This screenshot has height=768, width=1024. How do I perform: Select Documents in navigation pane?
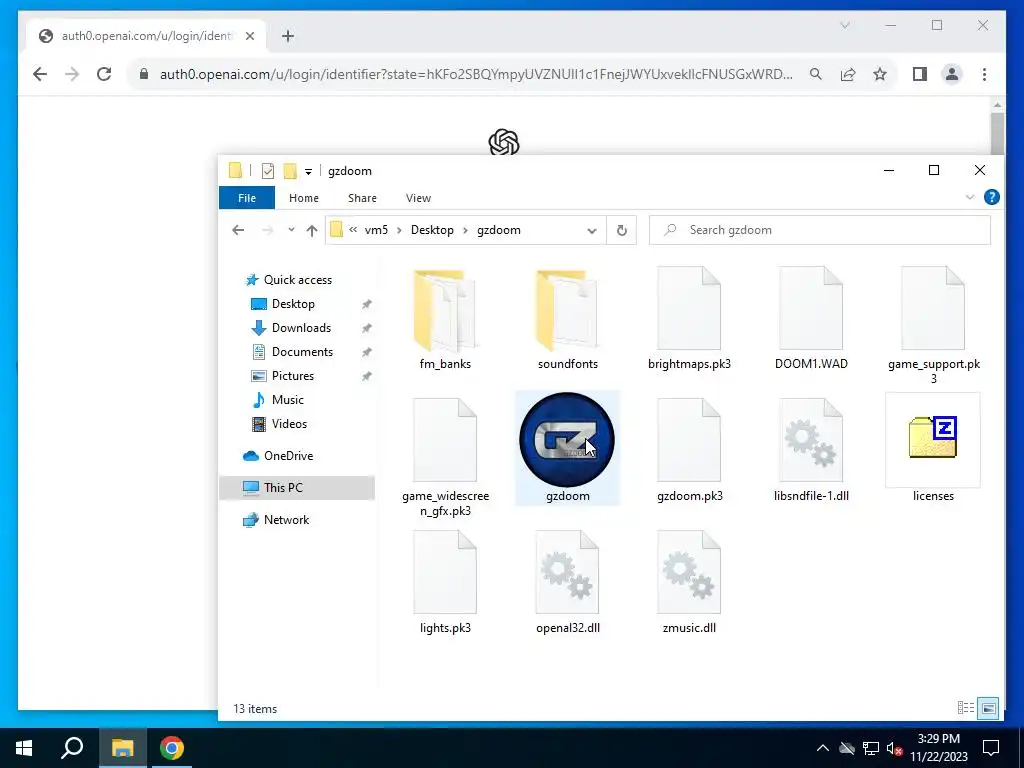(302, 351)
